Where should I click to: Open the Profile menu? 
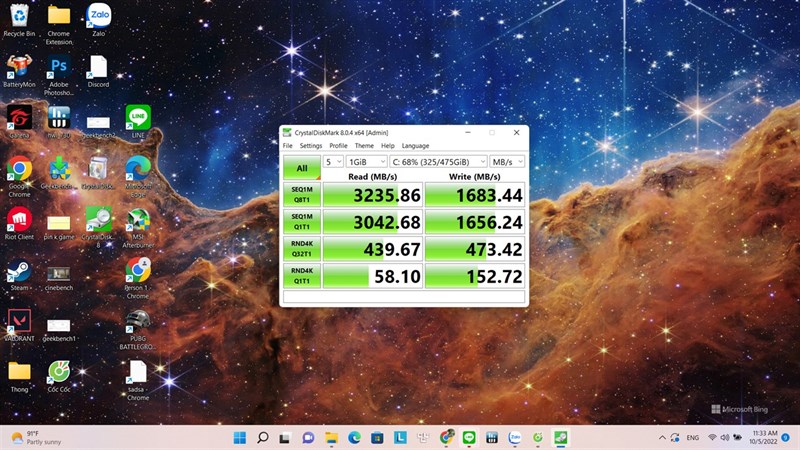(x=338, y=145)
